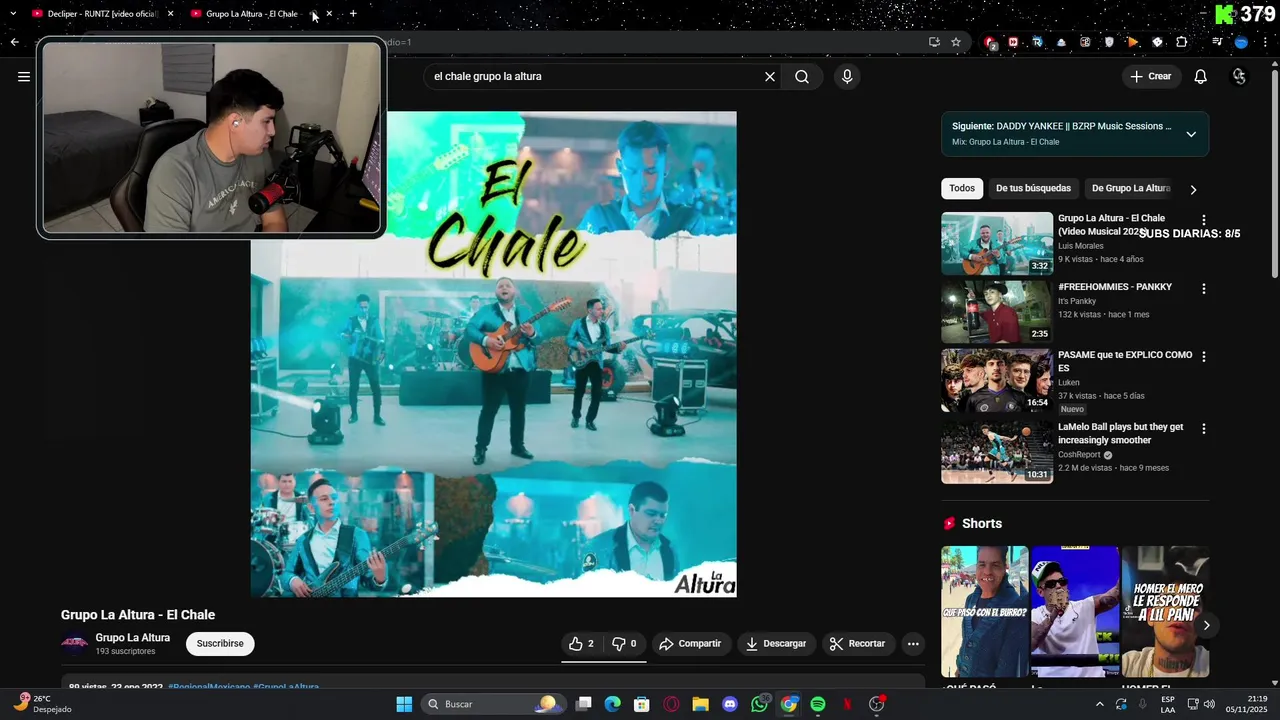This screenshot has width=1280, height=720.
Task: Open the Grupo La Altura channel avatar
Action: coord(75,644)
